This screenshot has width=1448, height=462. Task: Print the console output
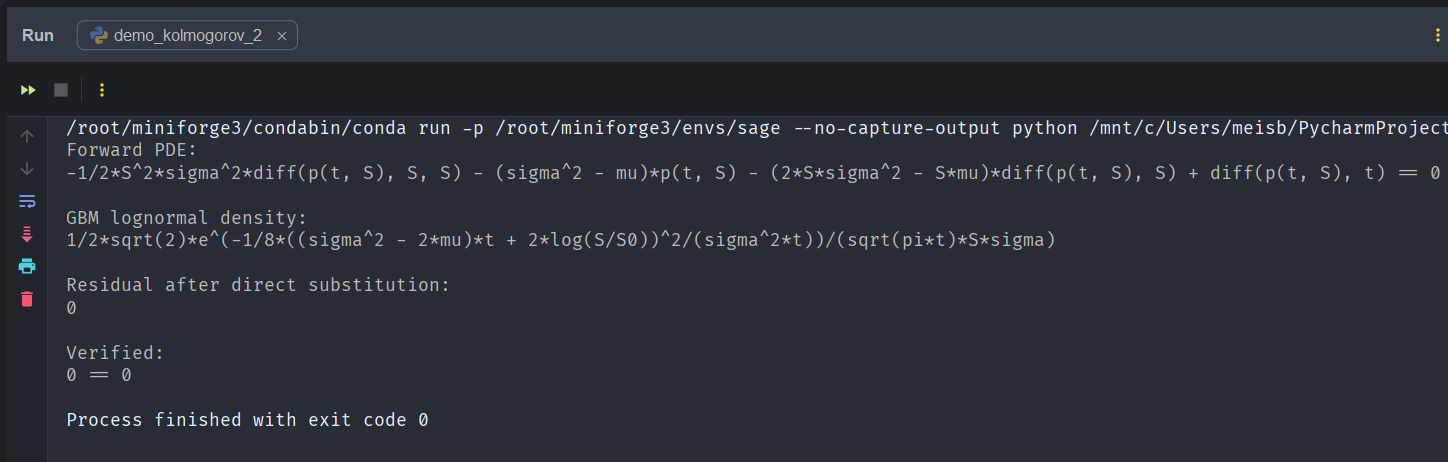point(27,266)
